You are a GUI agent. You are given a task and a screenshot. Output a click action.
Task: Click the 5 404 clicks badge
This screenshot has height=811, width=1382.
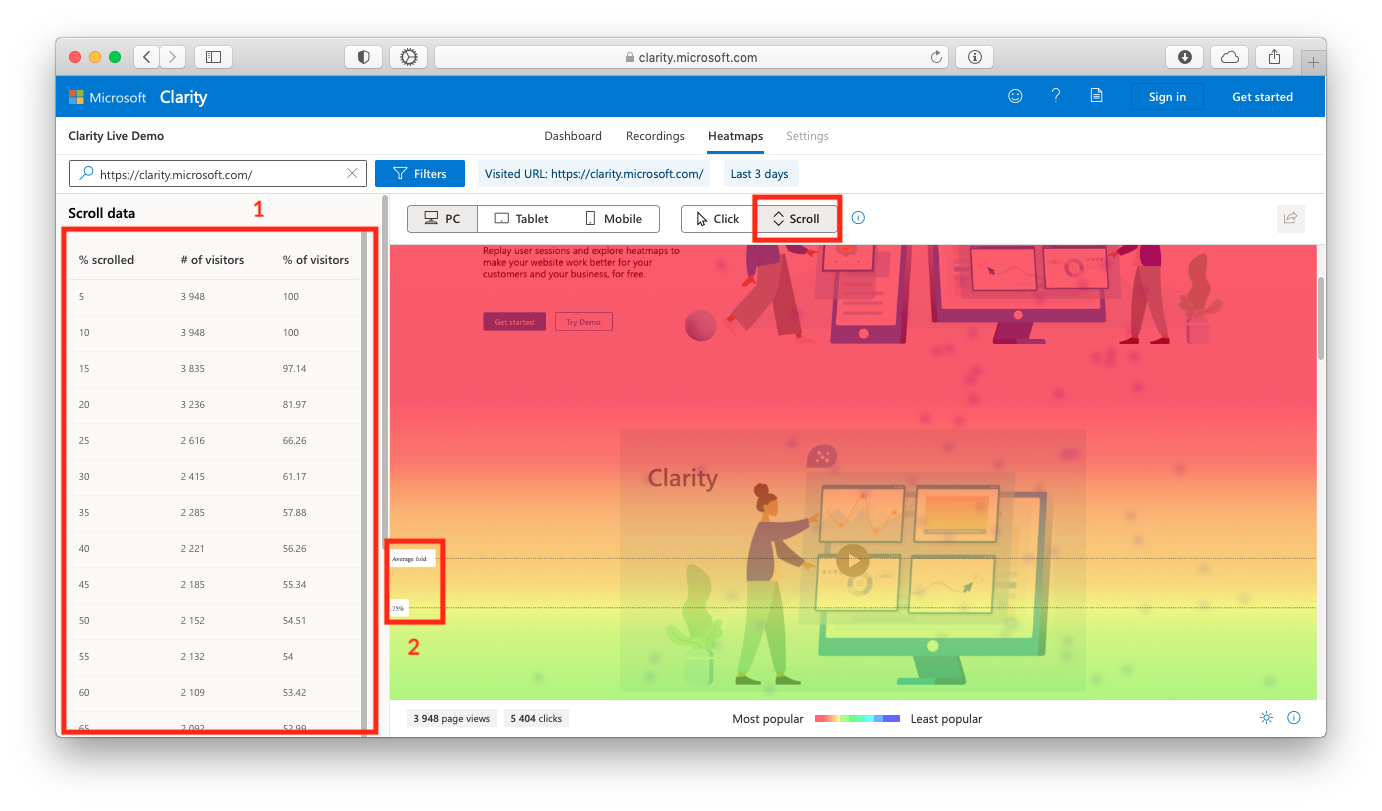[536, 718]
